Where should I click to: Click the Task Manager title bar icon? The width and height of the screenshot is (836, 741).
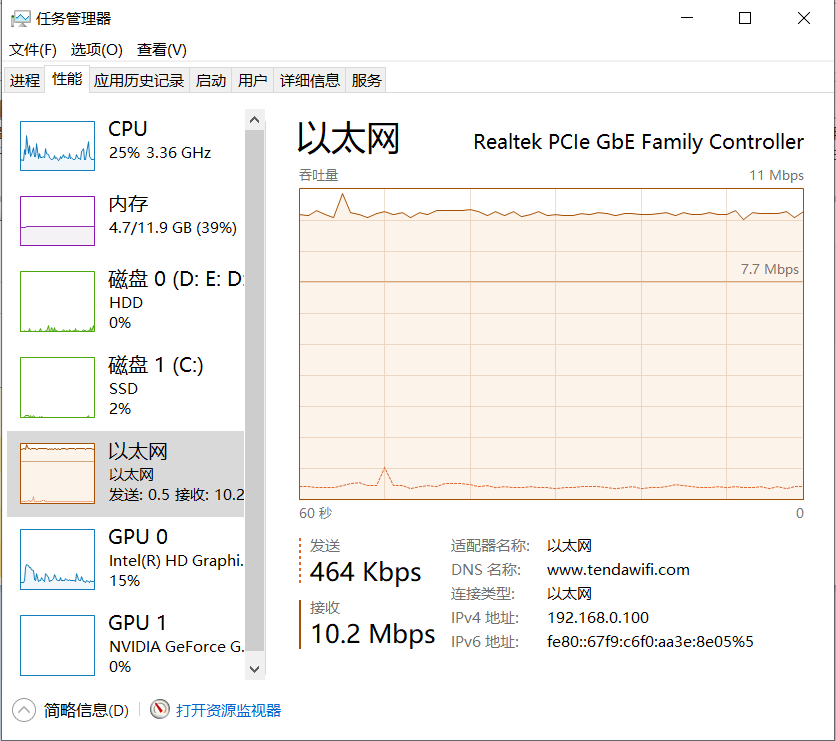pos(20,19)
